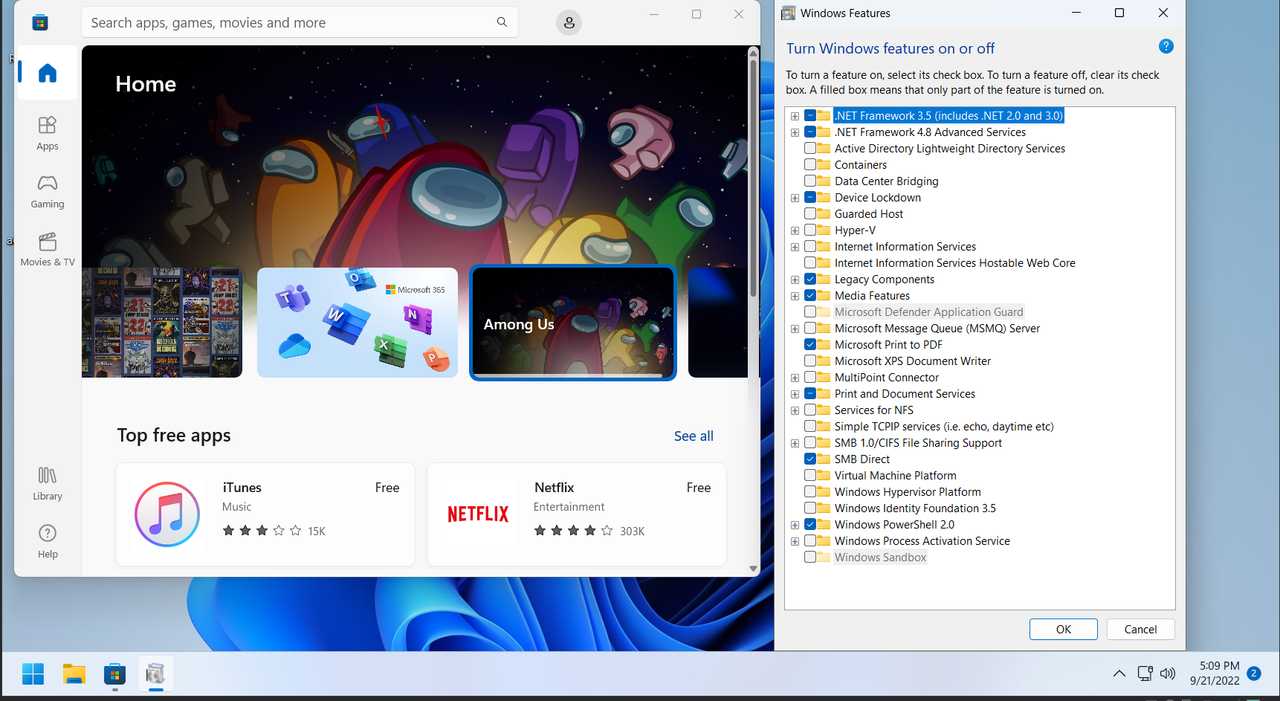Click the Hyper-V folder icon

point(823,230)
